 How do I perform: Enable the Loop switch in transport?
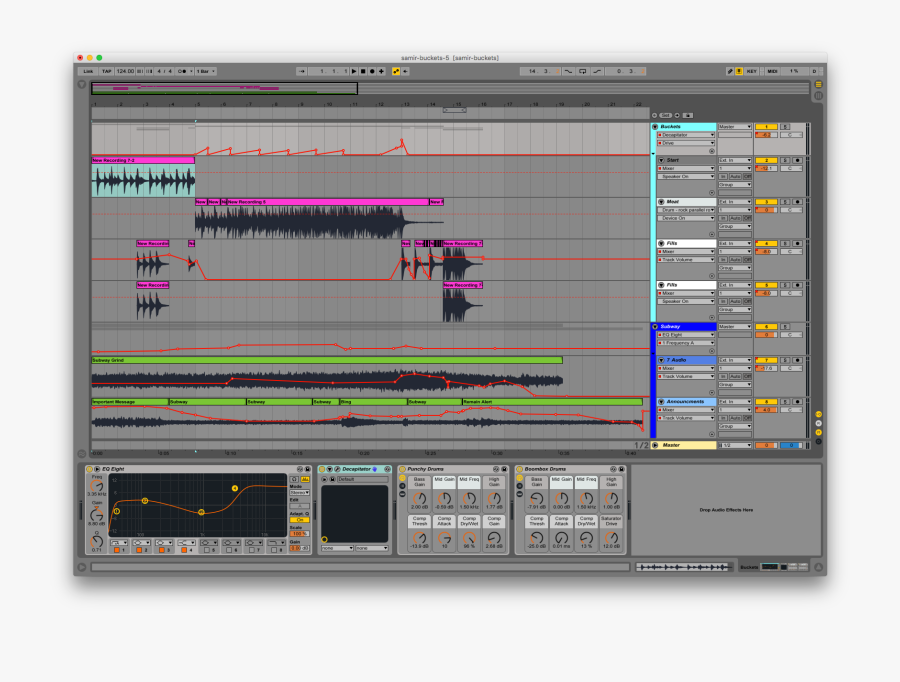[583, 71]
